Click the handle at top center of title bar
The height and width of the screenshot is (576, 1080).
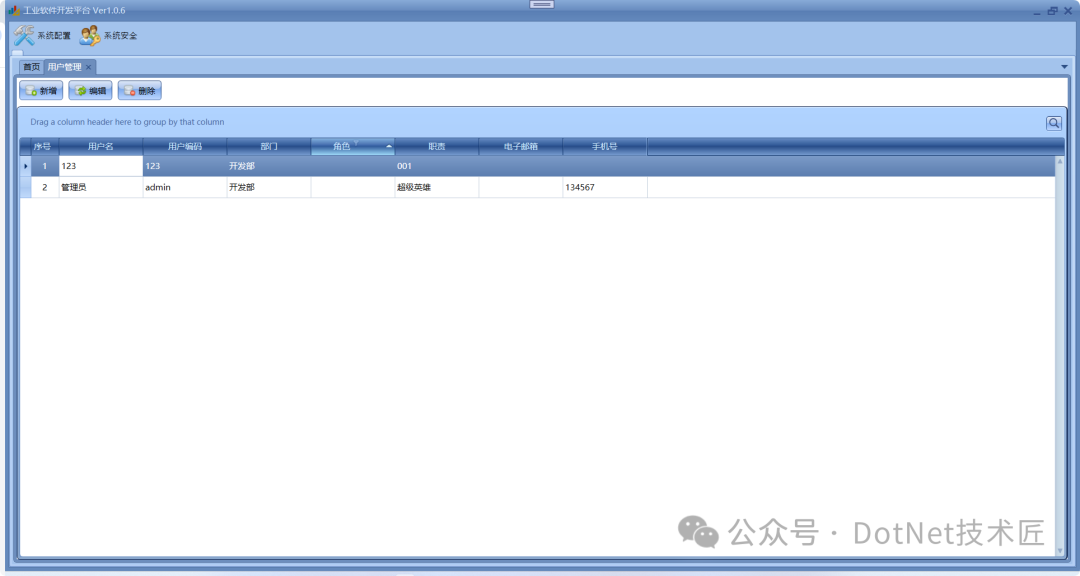(x=541, y=4)
